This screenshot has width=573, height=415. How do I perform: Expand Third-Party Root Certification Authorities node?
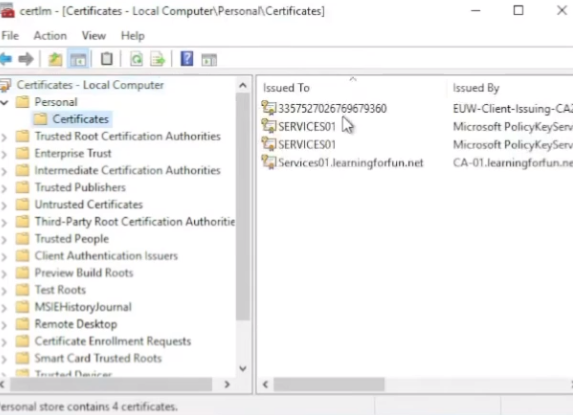[x=4, y=222]
